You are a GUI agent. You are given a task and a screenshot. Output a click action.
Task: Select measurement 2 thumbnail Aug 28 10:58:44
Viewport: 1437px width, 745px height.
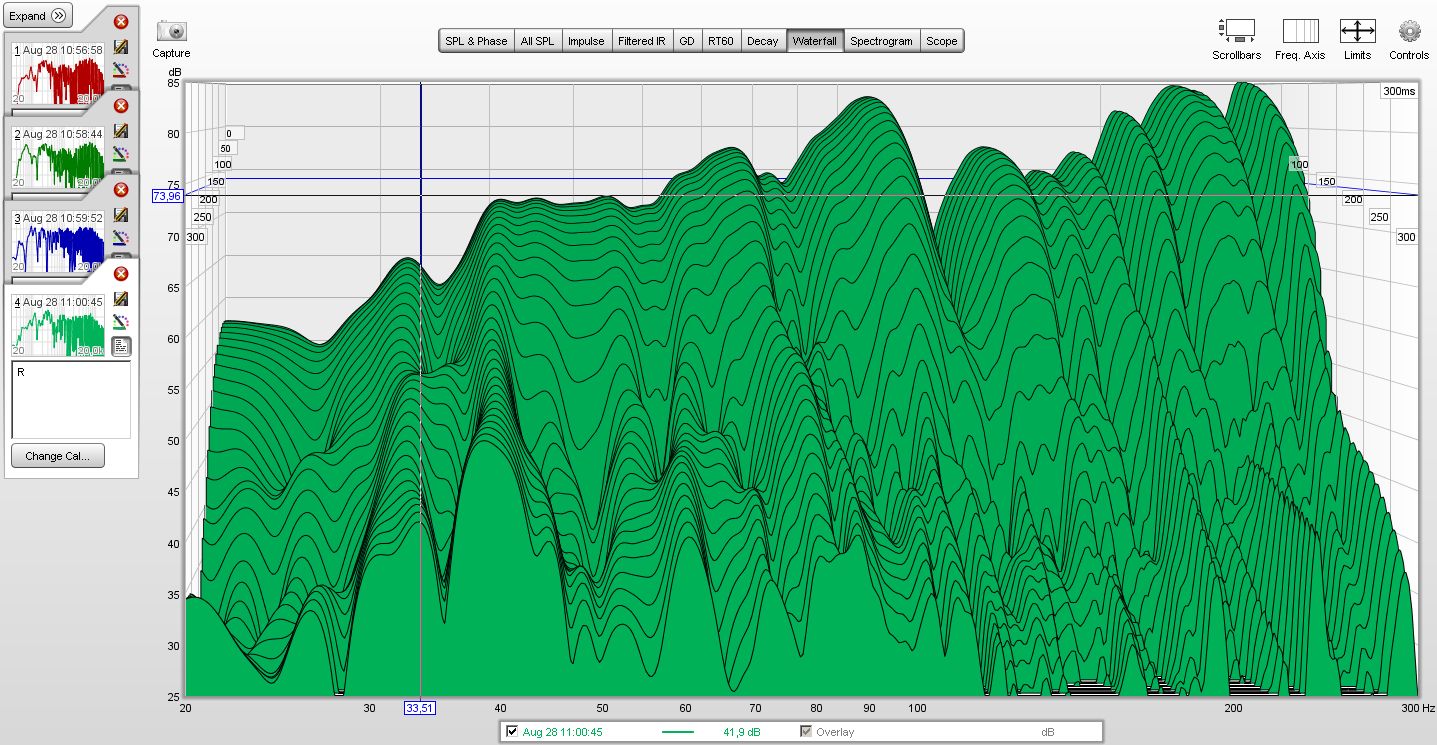click(x=58, y=156)
